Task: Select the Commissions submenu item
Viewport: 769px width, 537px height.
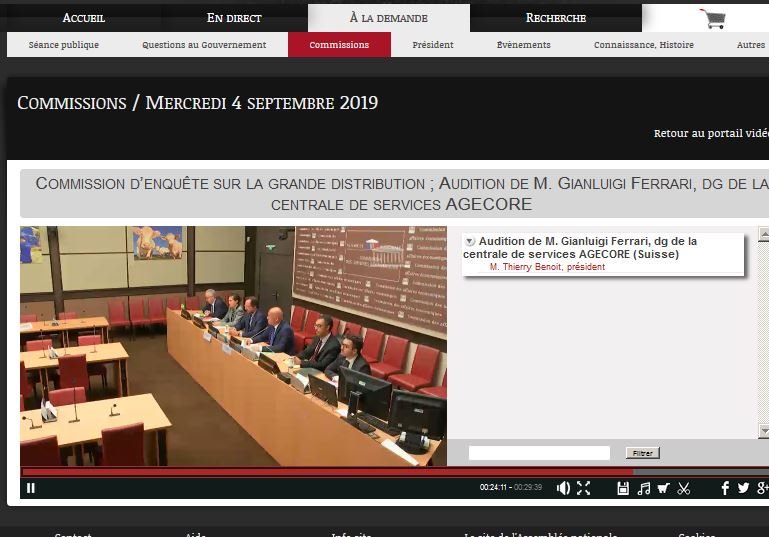Action: coord(339,45)
